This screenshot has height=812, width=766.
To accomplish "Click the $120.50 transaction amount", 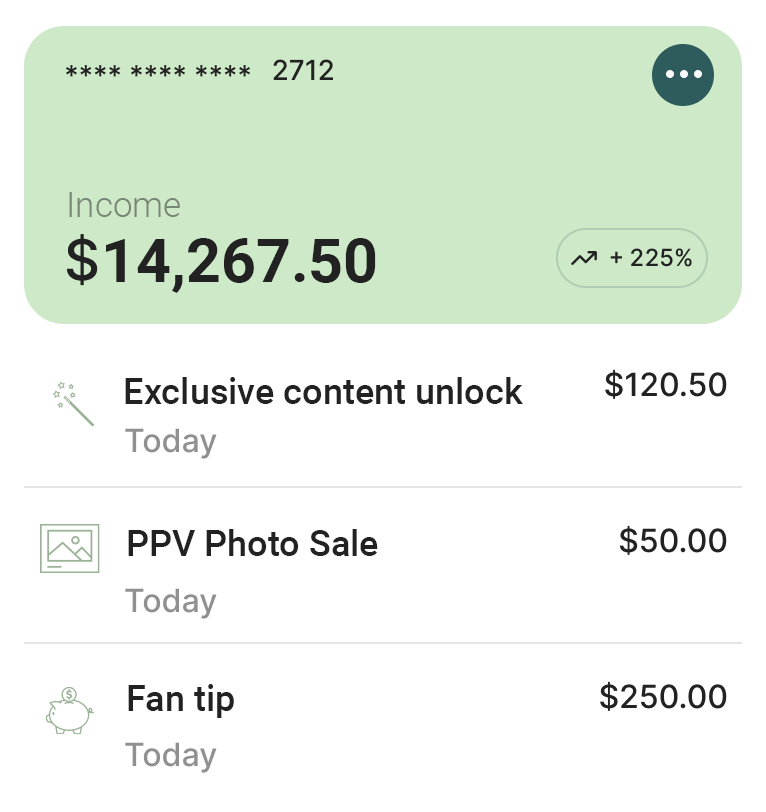I will tap(665, 385).
